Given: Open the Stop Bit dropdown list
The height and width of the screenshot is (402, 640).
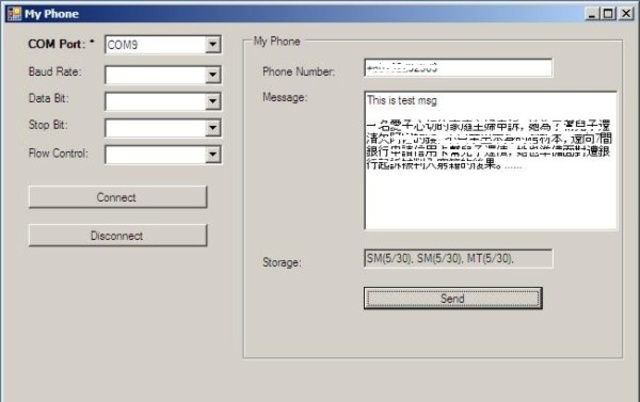Looking at the screenshot, I should click(x=213, y=128).
